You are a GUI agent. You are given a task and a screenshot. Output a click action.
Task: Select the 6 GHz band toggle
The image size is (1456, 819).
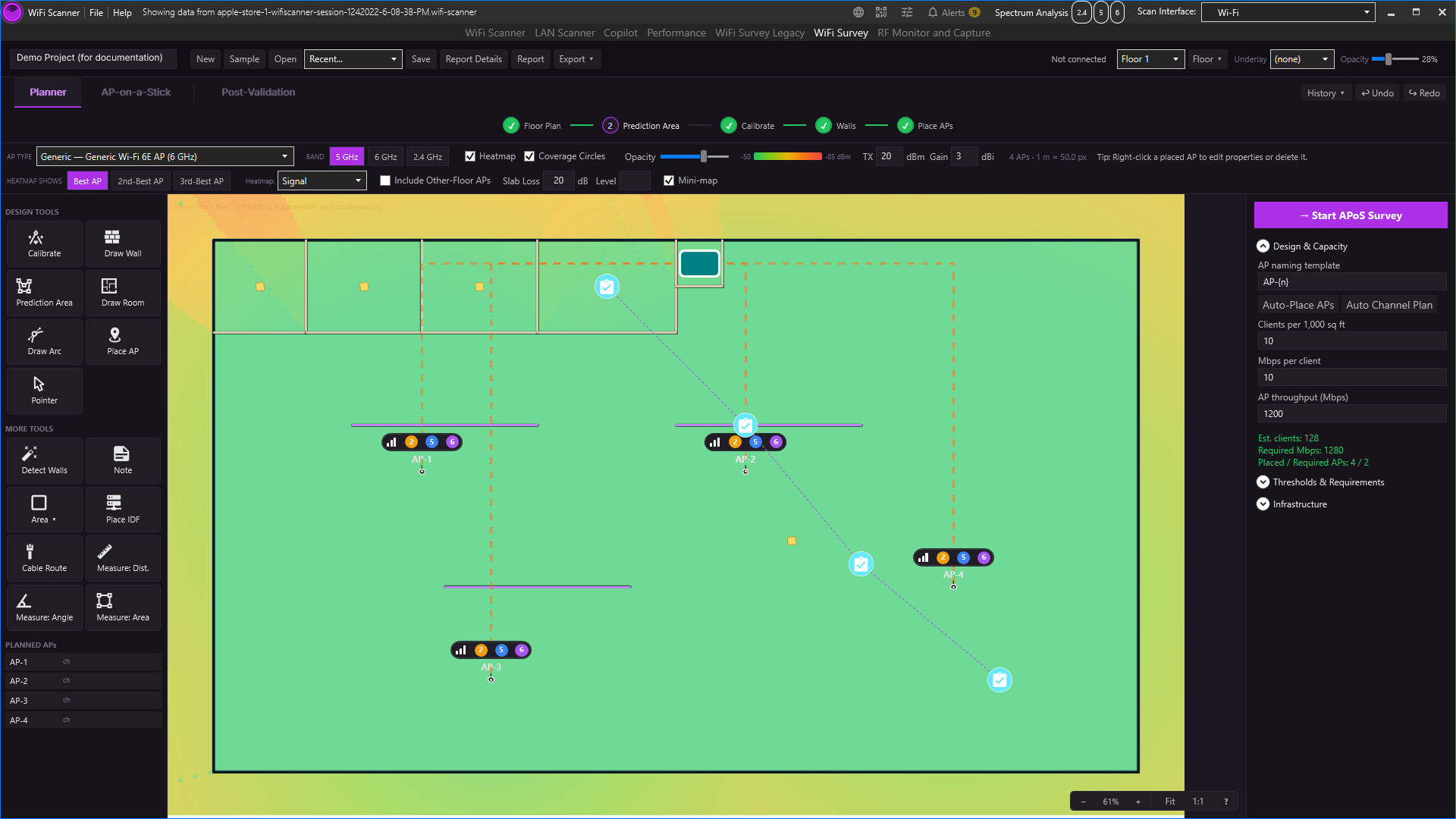click(x=386, y=157)
